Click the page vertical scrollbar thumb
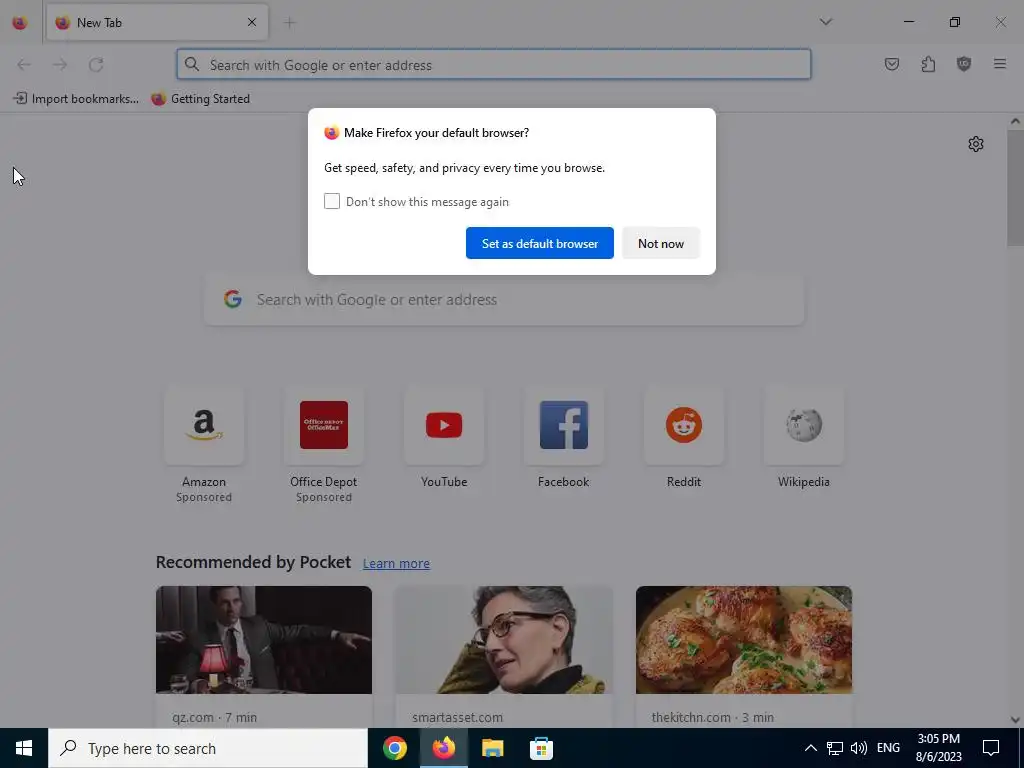The height and width of the screenshot is (768, 1024). point(1015,187)
